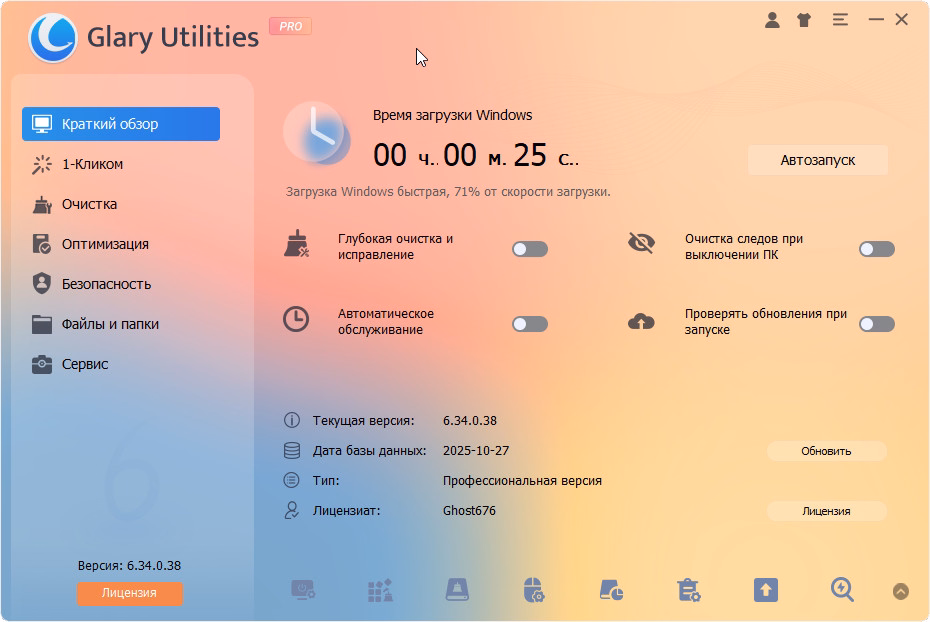The height and width of the screenshot is (622, 930).
Task: Open the user account menu icon
Action: coord(772,20)
